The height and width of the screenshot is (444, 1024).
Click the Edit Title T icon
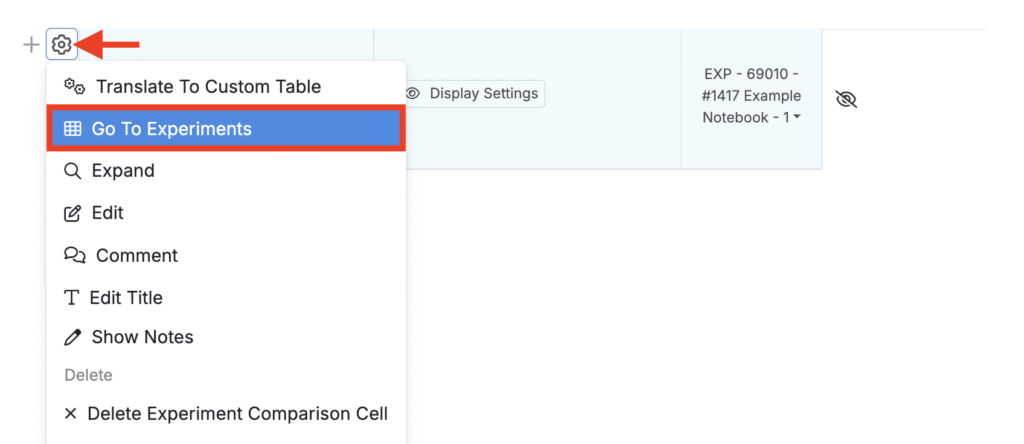(71, 298)
